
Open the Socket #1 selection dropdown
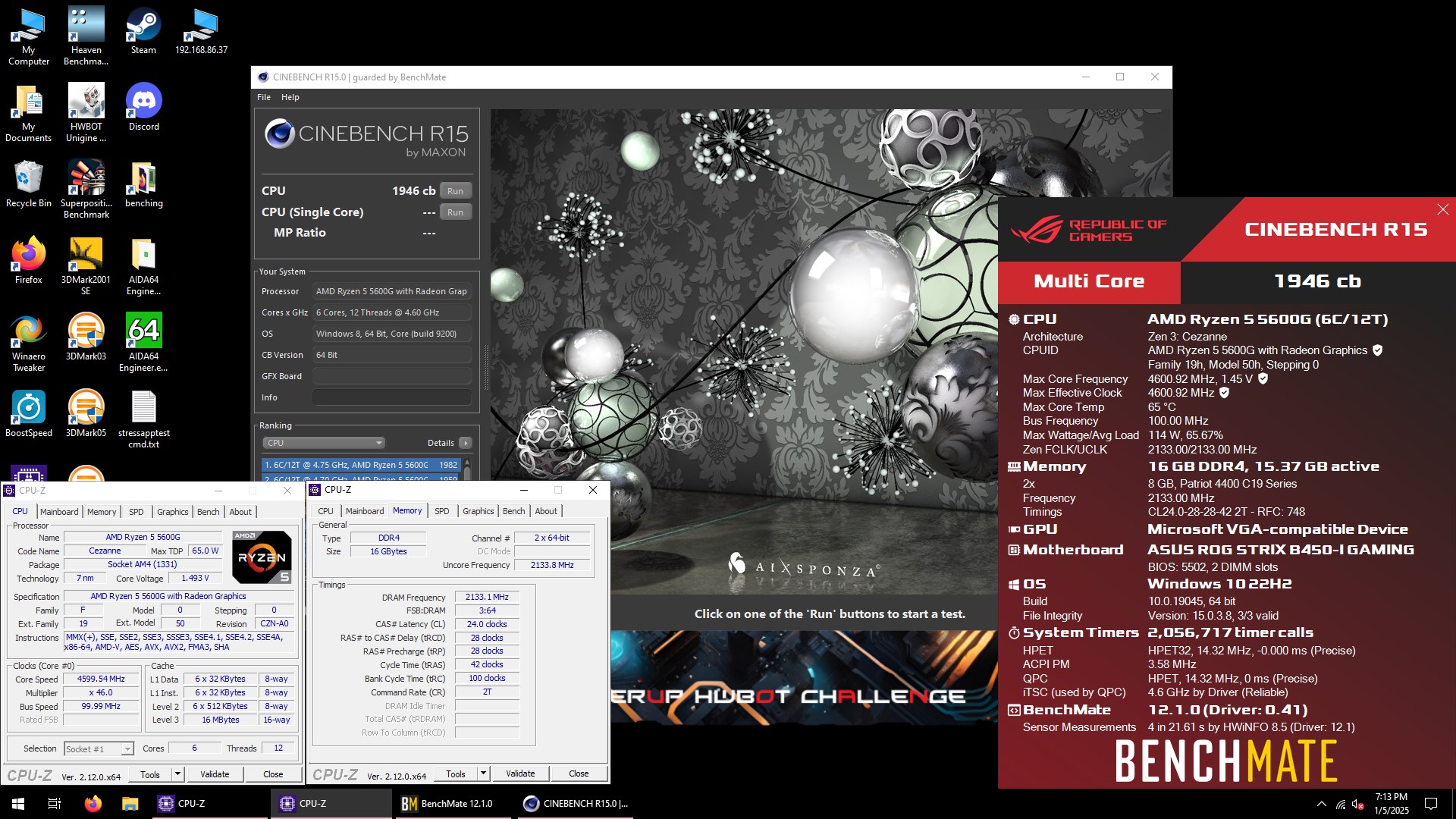coord(99,748)
